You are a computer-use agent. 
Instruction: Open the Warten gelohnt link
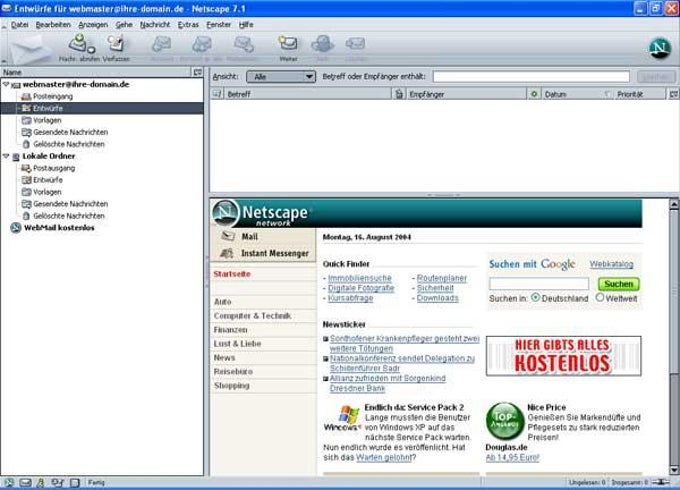tap(383, 457)
